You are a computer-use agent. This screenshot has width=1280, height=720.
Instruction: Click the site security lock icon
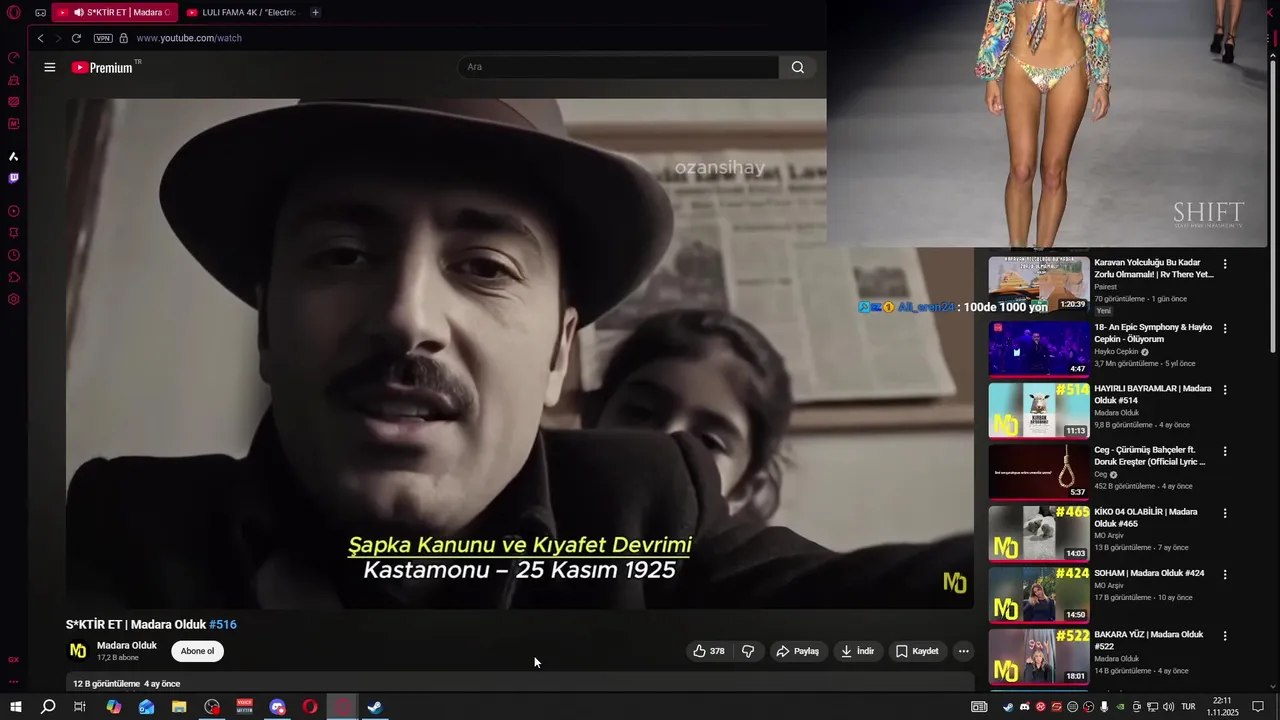click(124, 38)
